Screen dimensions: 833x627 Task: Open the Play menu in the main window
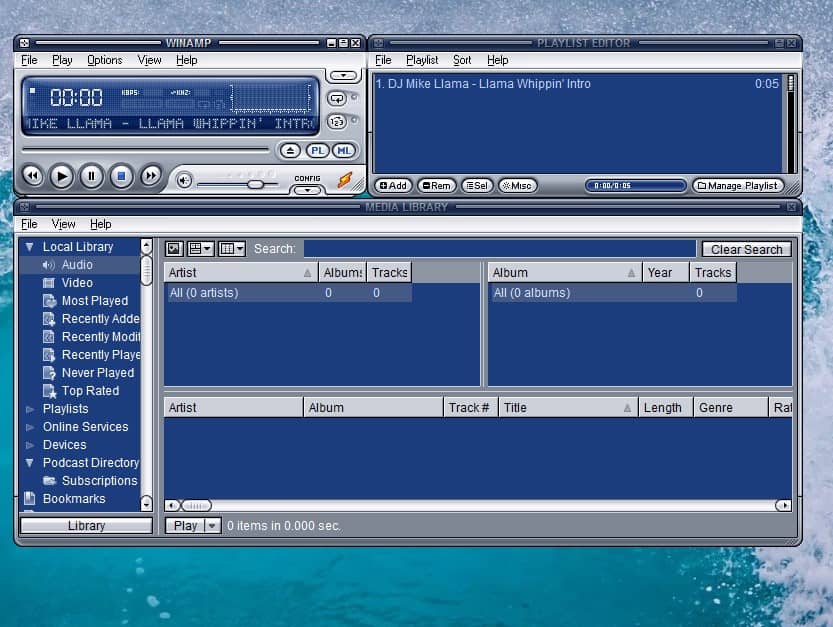[61, 60]
